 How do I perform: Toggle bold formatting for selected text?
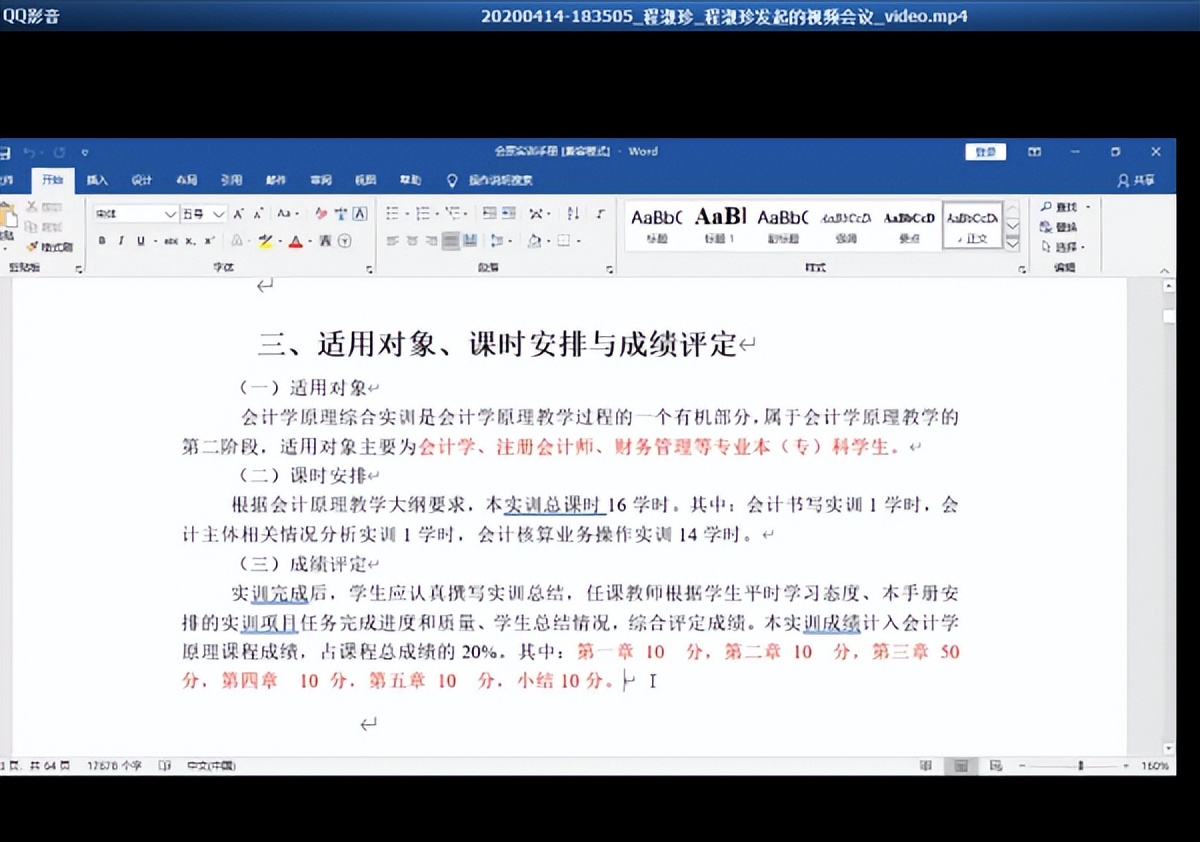(x=102, y=240)
